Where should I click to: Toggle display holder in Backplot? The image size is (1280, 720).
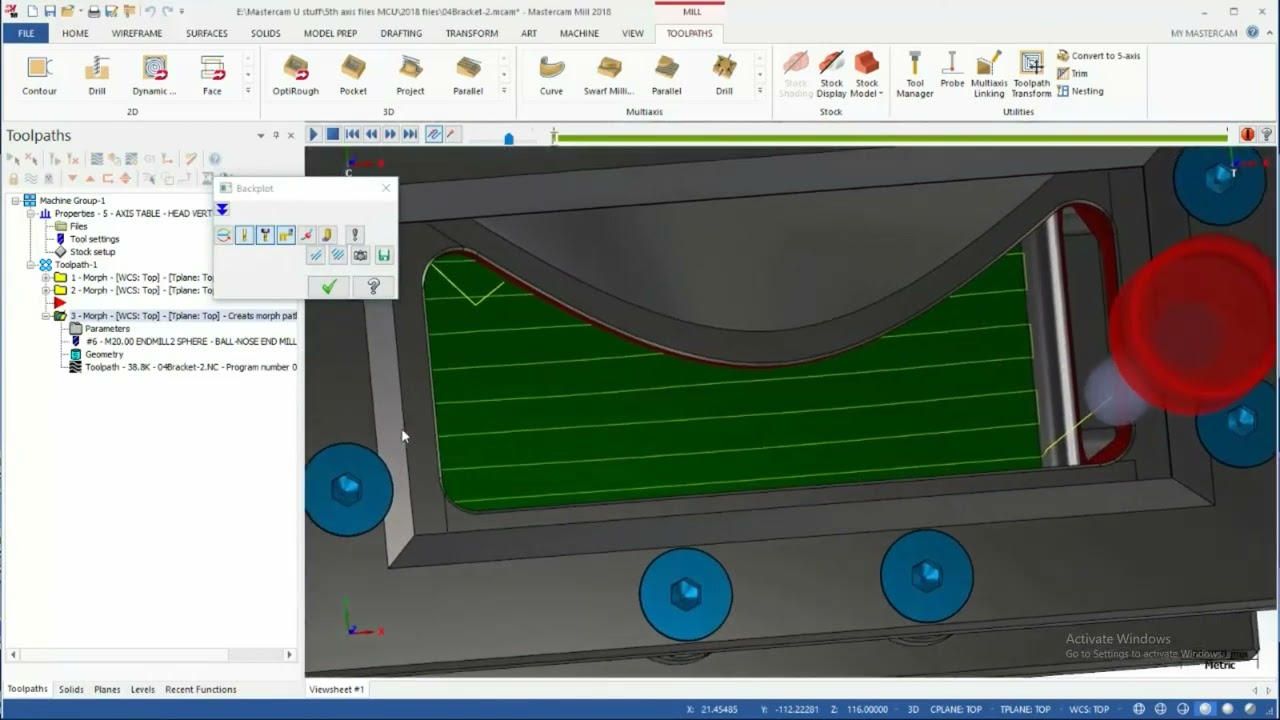[x=265, y=235]
